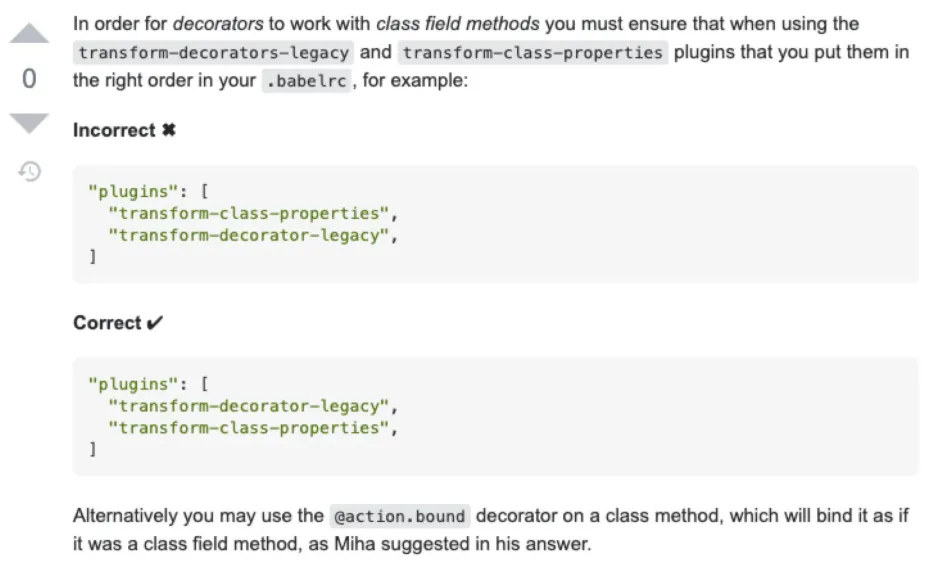
Task: Click the vote count number 0
Action: click(29, 80)
